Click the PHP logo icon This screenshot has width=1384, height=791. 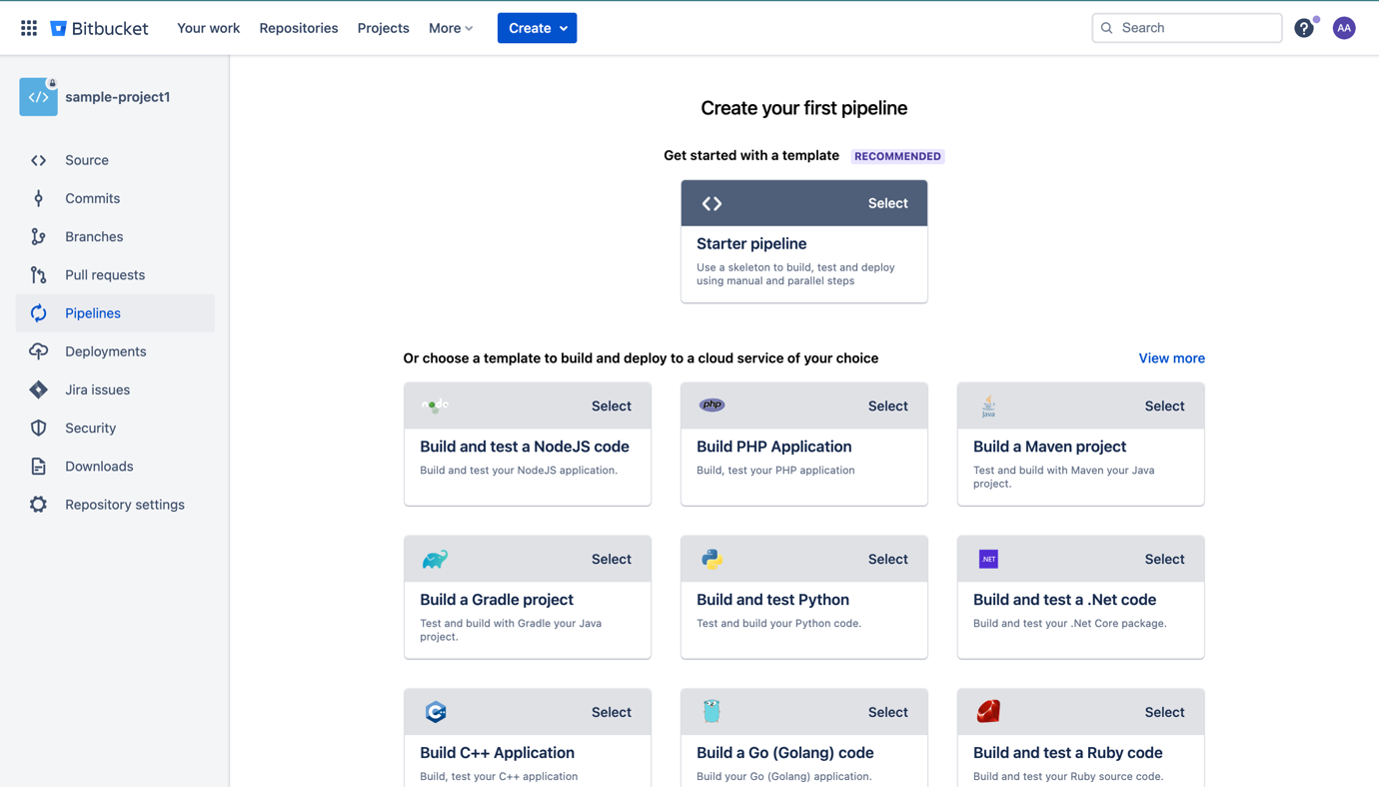[x=712, y=405]
